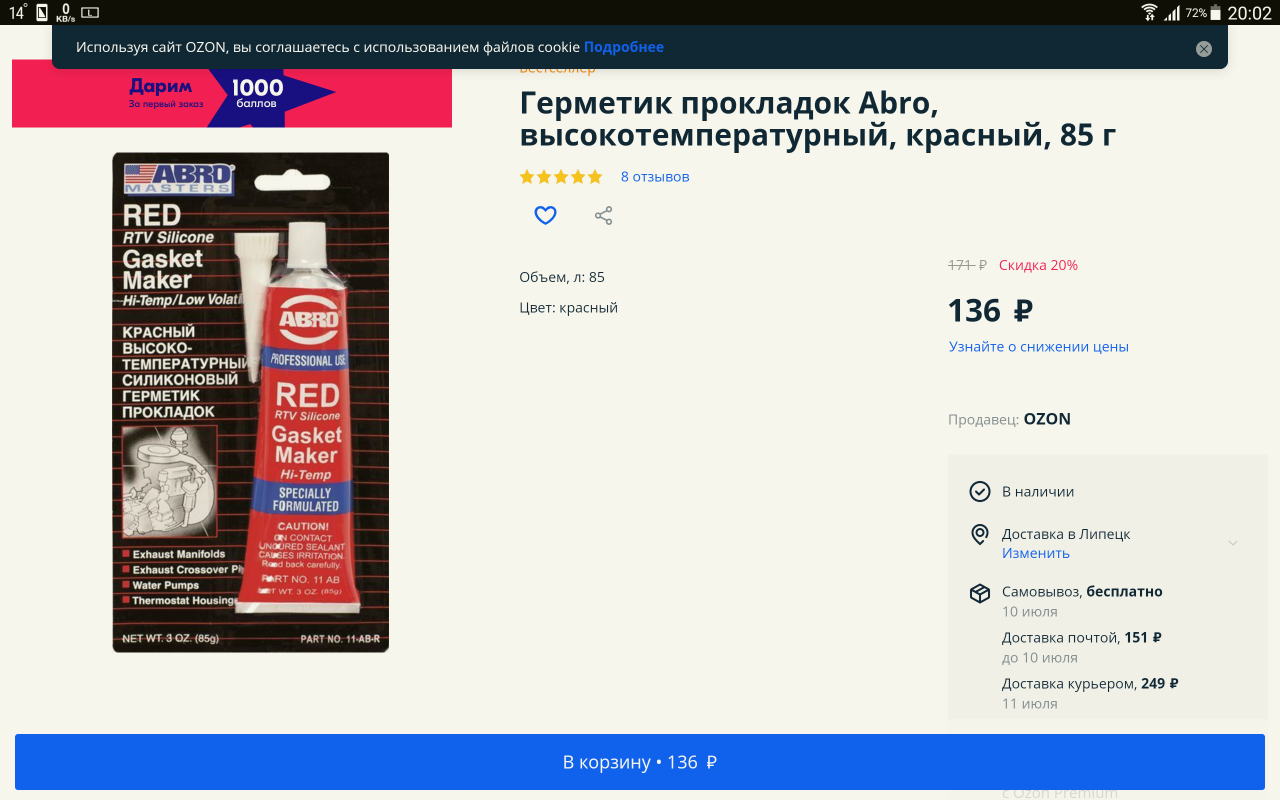Tap the clock showing 20:02
1280x800 pixels.
coord(1249,13)
